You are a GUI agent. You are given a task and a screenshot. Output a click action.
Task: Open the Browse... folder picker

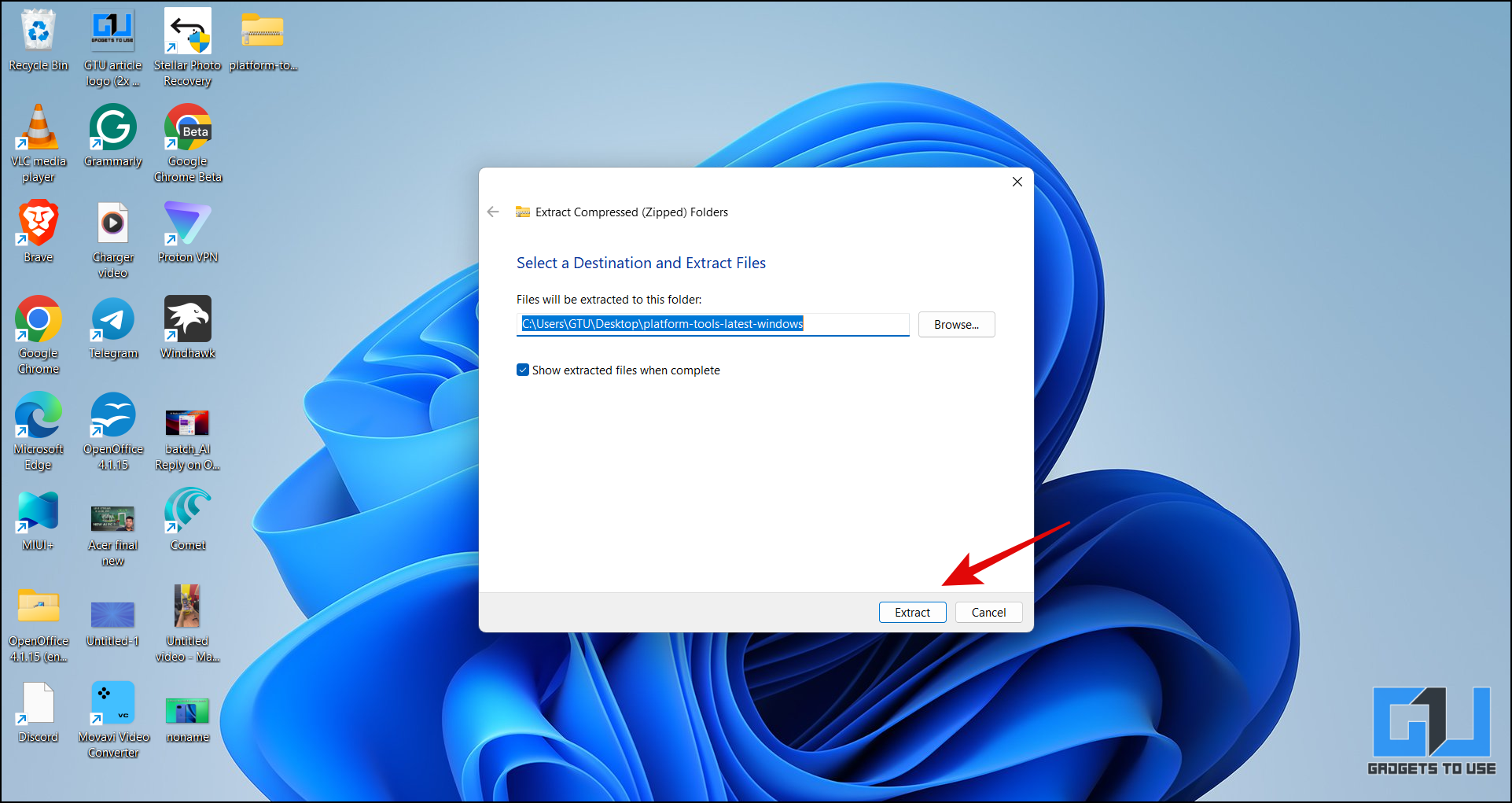tap(956, 324)
